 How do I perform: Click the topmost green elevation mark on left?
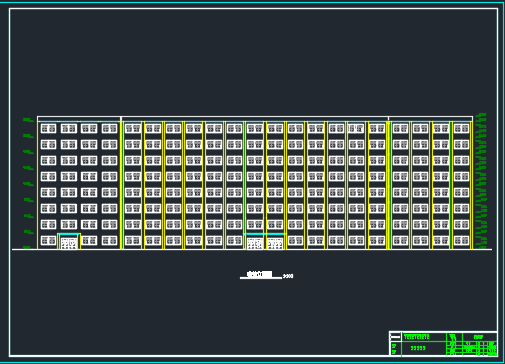pos(28,119)
